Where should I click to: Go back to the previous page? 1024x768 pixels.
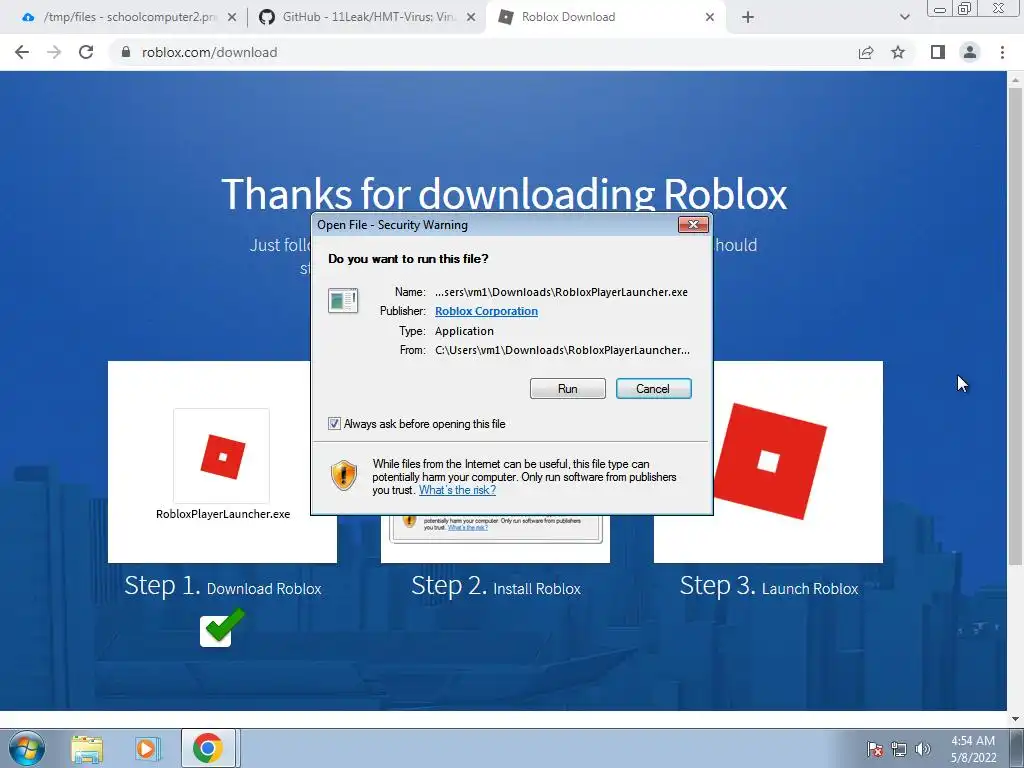point(22,52)
